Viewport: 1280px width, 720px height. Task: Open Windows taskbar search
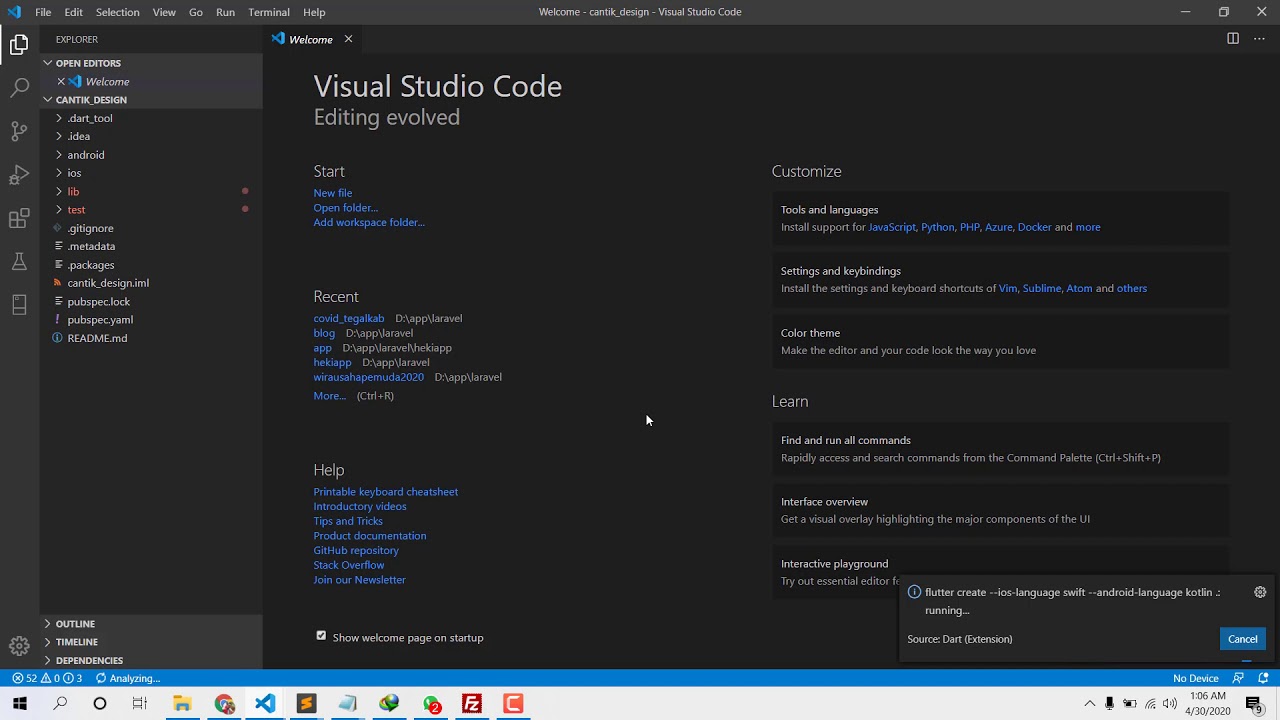point(60,704)
